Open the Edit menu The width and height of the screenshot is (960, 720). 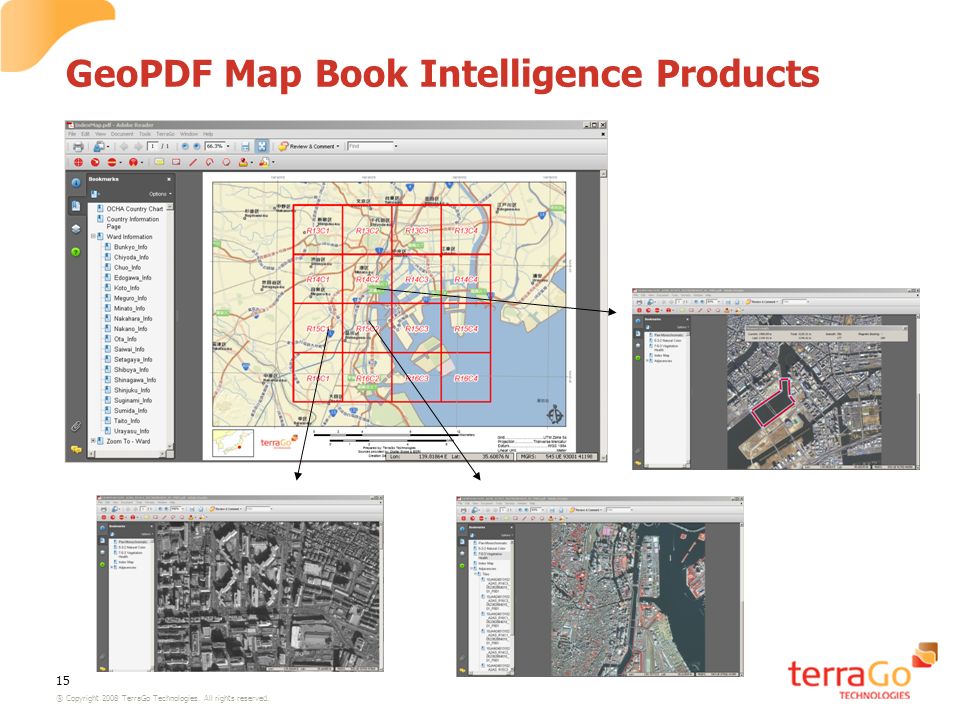pyautogui.click(x=85, y=133)
